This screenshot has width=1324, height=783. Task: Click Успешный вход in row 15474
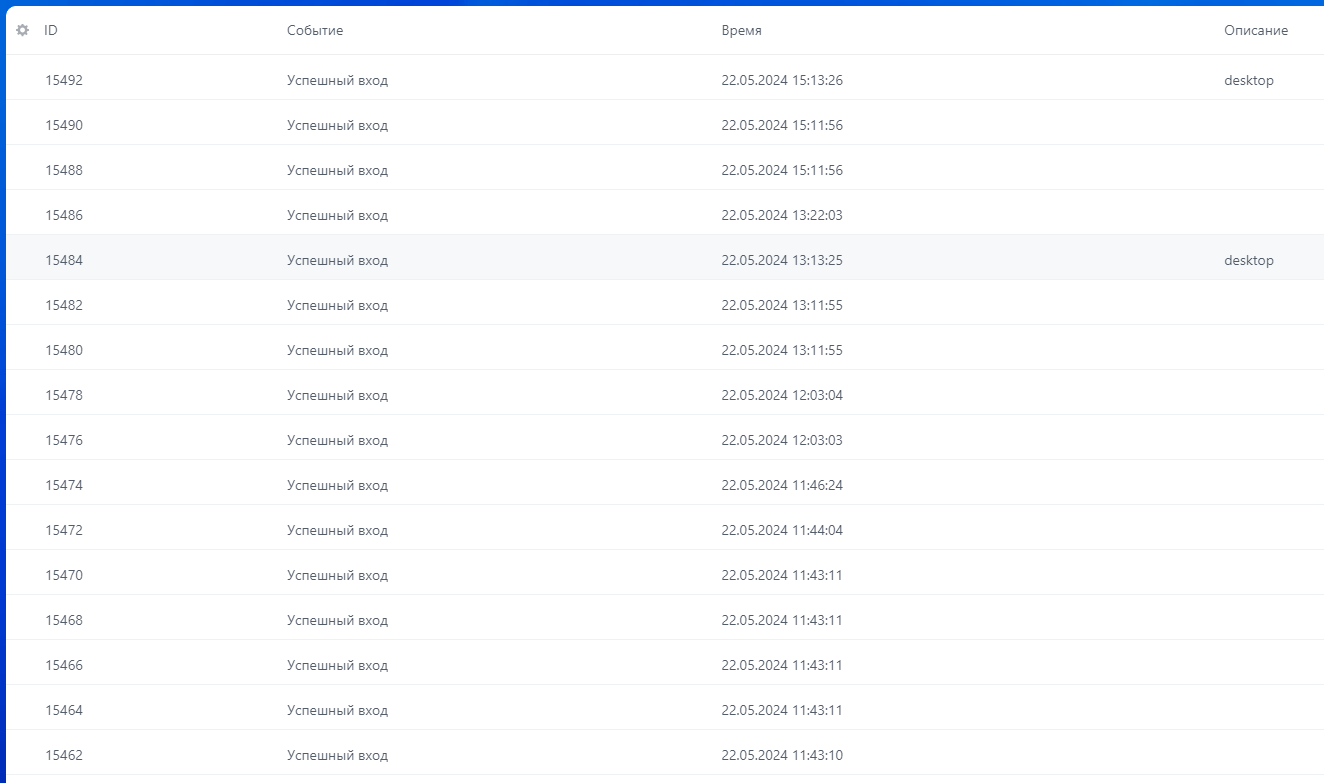337,485
